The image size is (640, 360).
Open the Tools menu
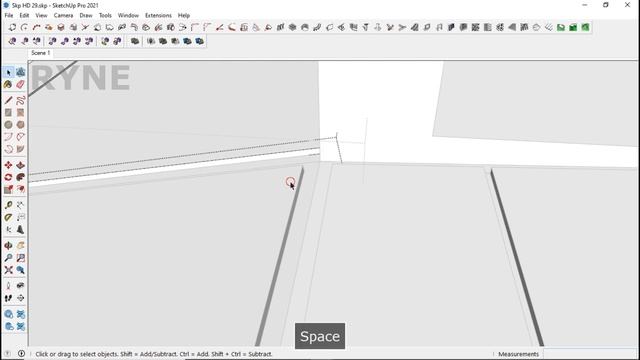pos(105,16)
